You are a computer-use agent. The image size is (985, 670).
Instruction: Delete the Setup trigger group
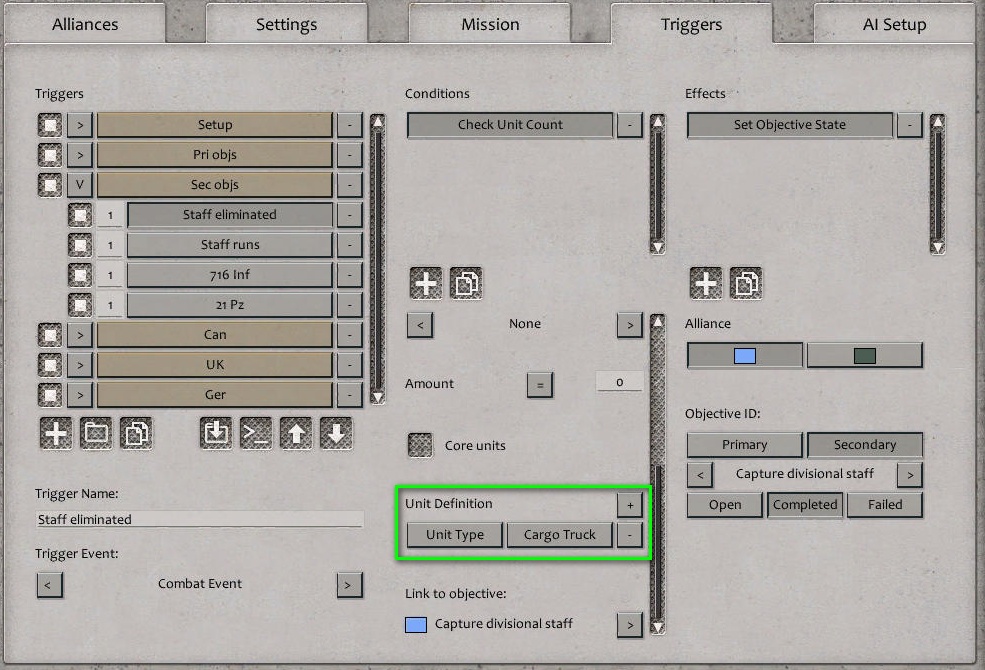tap(350, 125)
